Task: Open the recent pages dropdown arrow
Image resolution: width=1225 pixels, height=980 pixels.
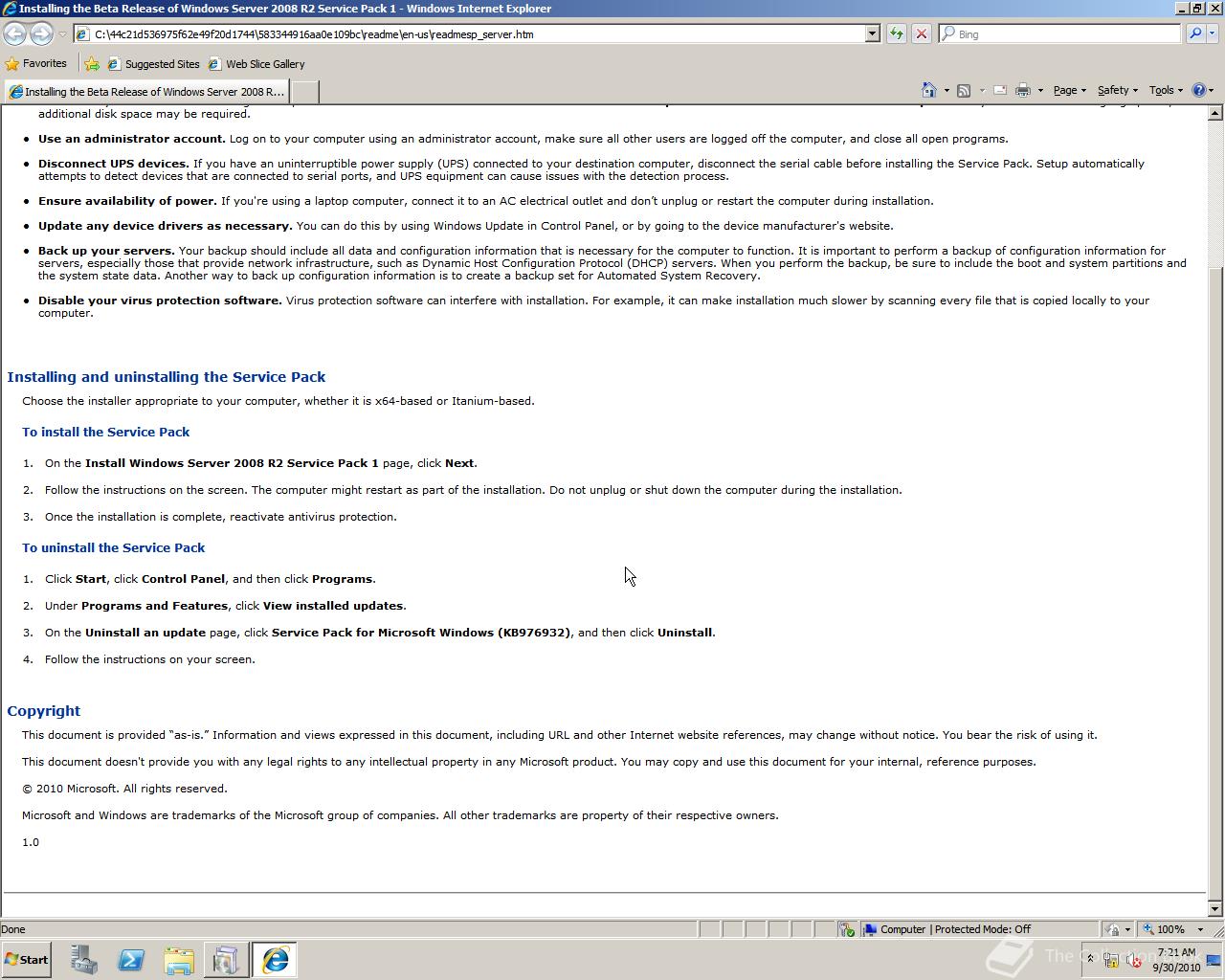Action: (62, 34)
